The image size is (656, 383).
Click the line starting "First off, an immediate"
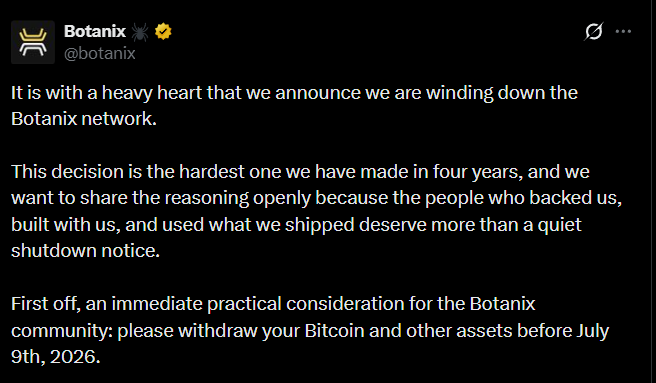(x=273, y=304)
